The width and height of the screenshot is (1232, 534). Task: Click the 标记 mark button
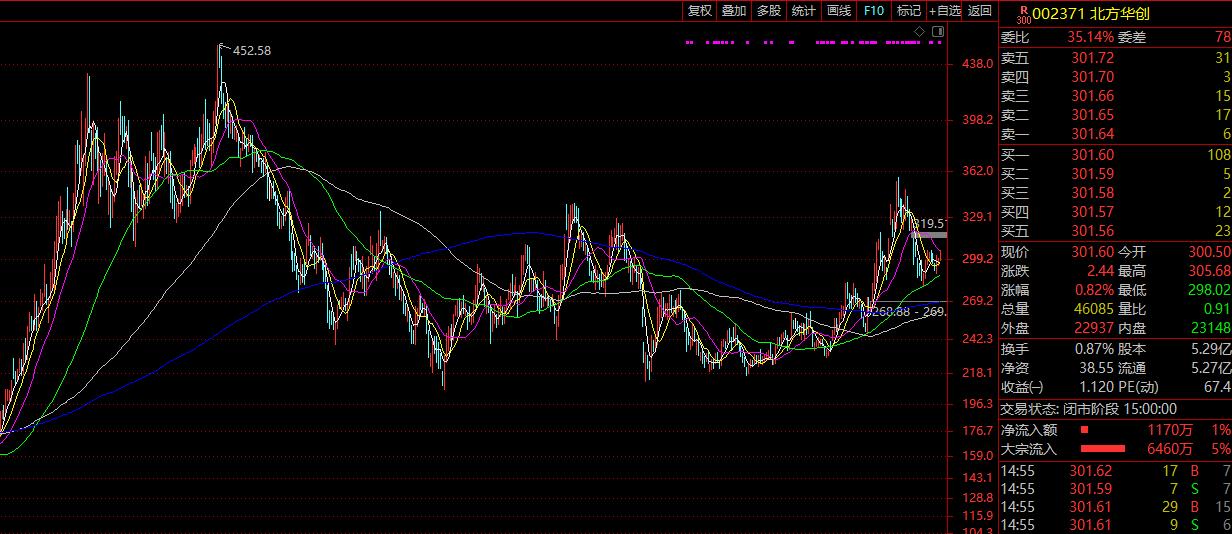908,11
